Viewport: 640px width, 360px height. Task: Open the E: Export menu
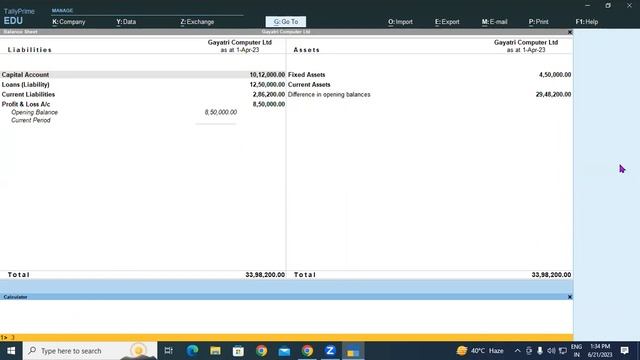(x=447, y=22)
